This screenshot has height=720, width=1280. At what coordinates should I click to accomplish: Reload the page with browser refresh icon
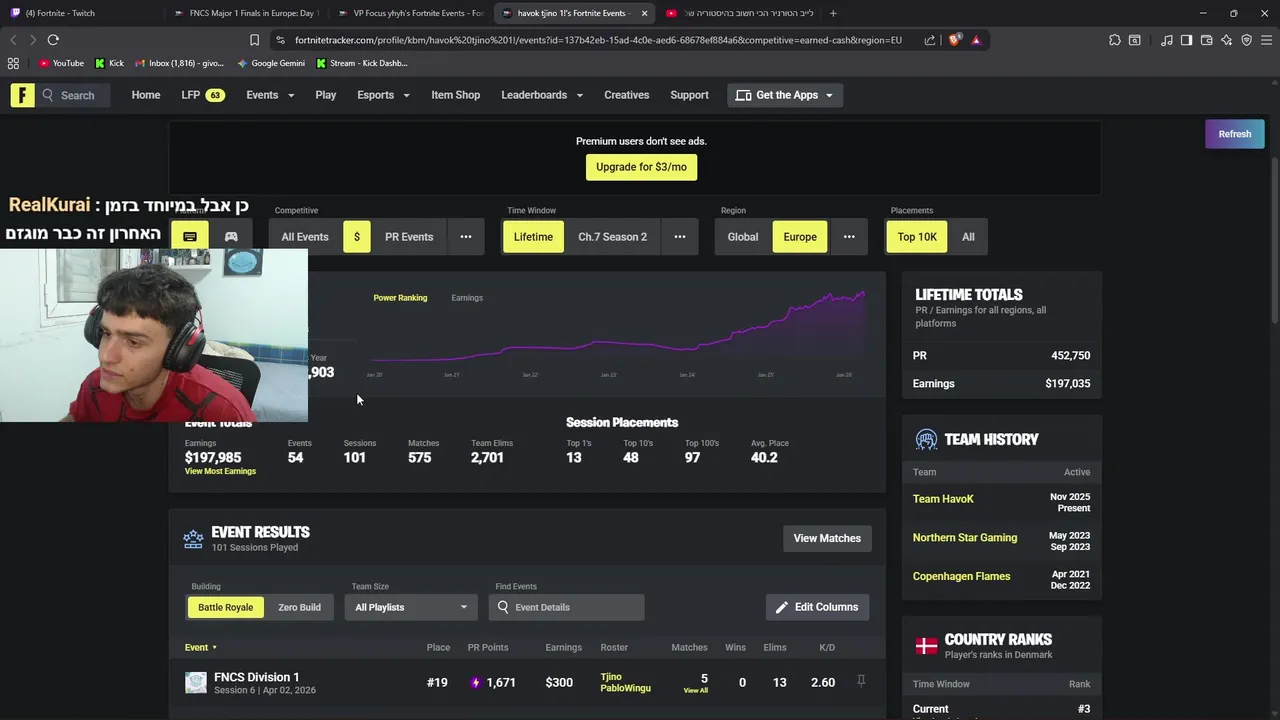tap(53, 40)
